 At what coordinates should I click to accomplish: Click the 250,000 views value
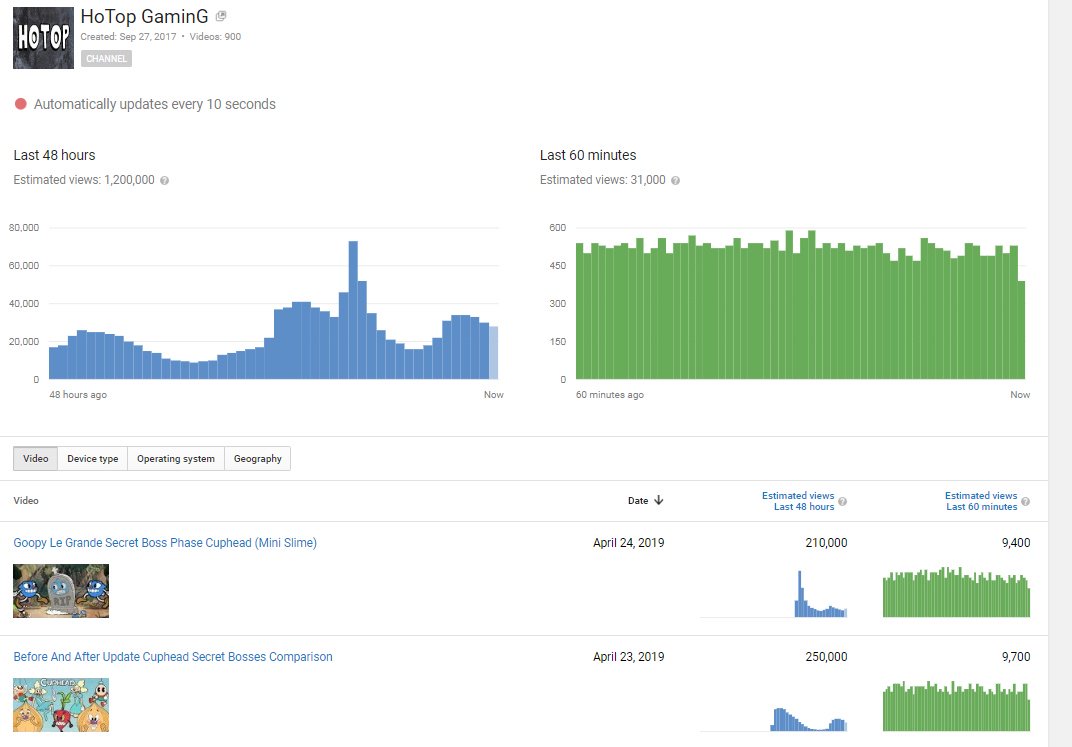[x=826, y=657]
